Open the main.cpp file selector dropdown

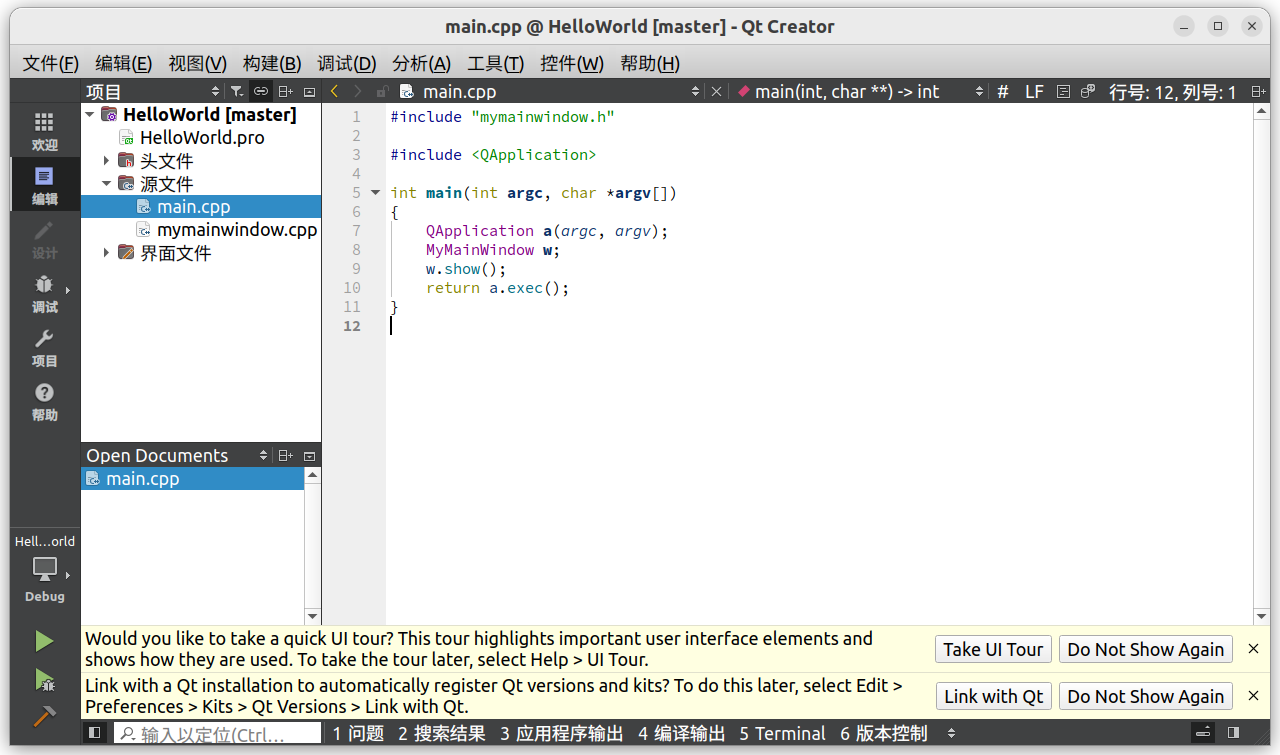click(x=550, y=91)
